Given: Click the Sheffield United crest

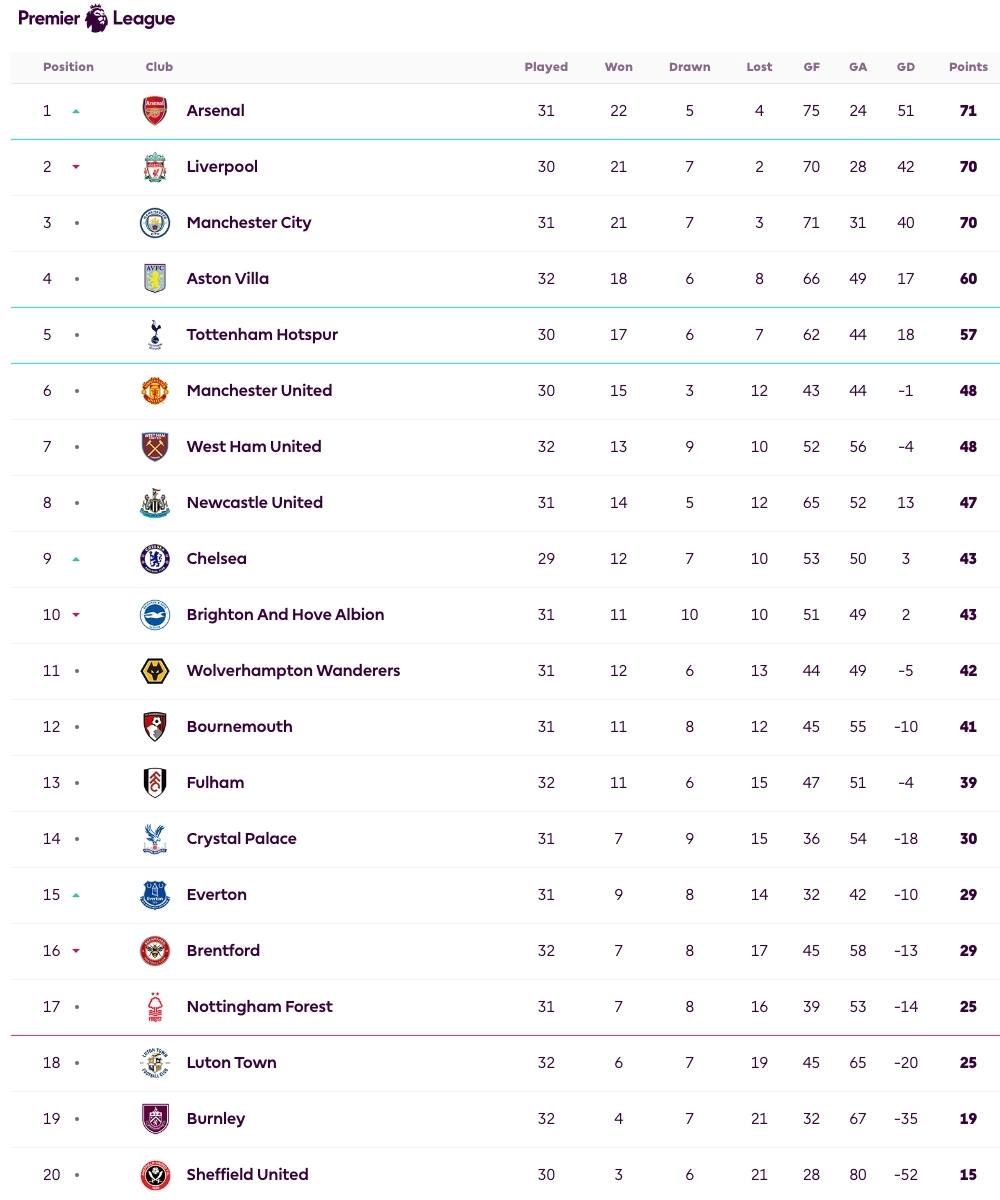Looking at the screenshot, I should click(x=155, y=1175).
